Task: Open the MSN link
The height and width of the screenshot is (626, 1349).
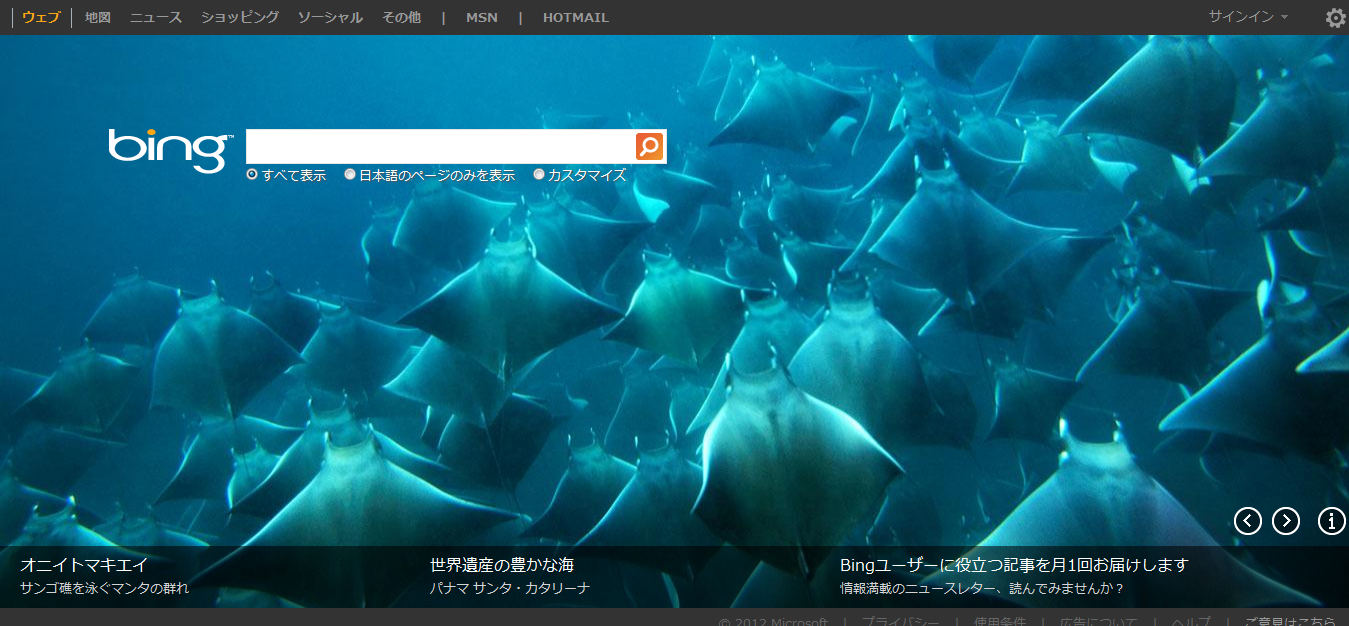Action: coord(481,18)
